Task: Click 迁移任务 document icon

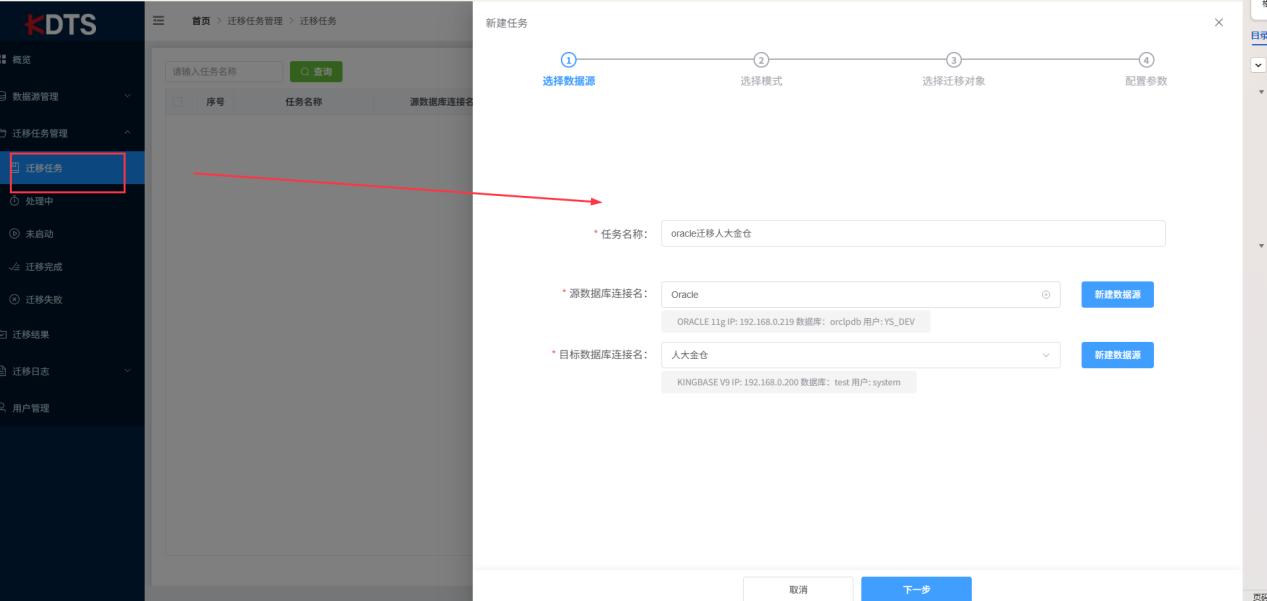Action: [15, 168]
